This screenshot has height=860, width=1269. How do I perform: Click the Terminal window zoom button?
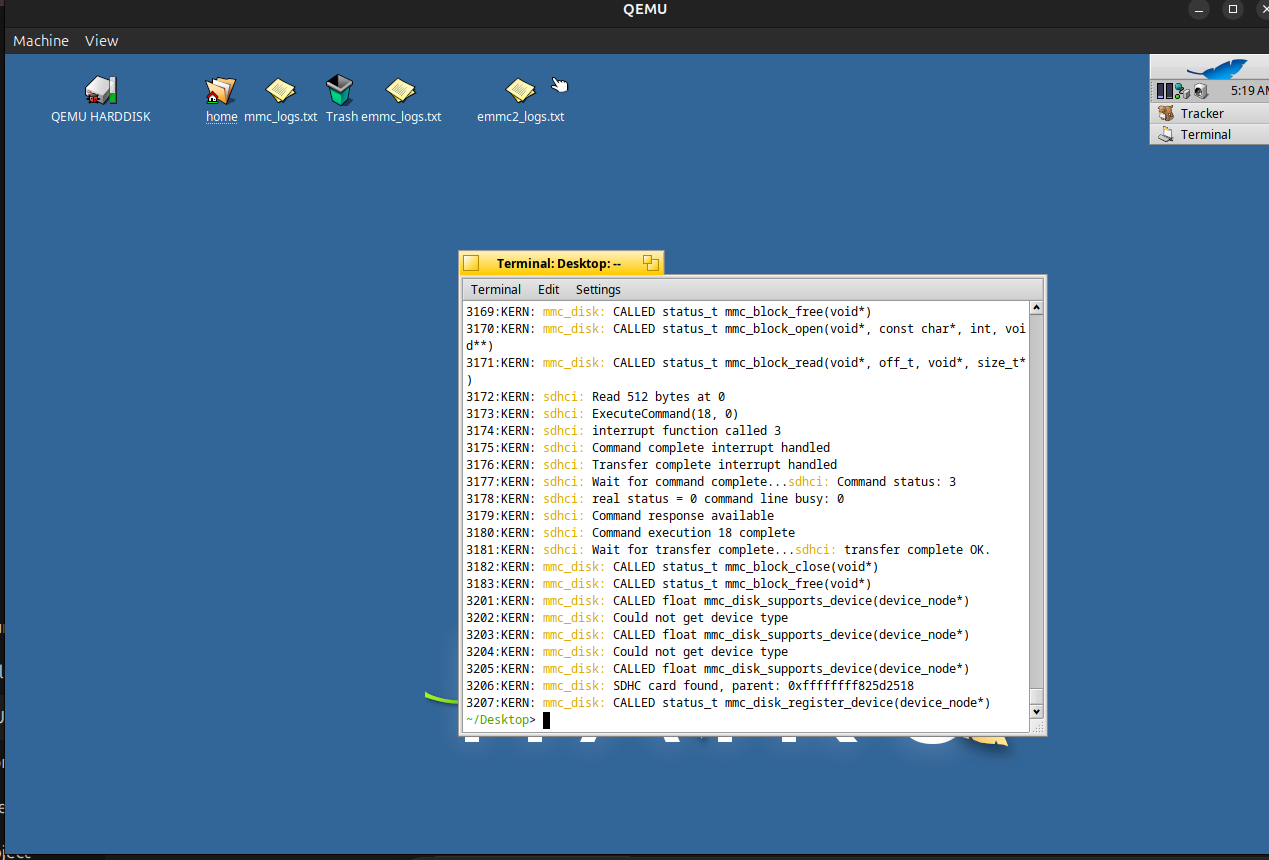coord(651,263)
